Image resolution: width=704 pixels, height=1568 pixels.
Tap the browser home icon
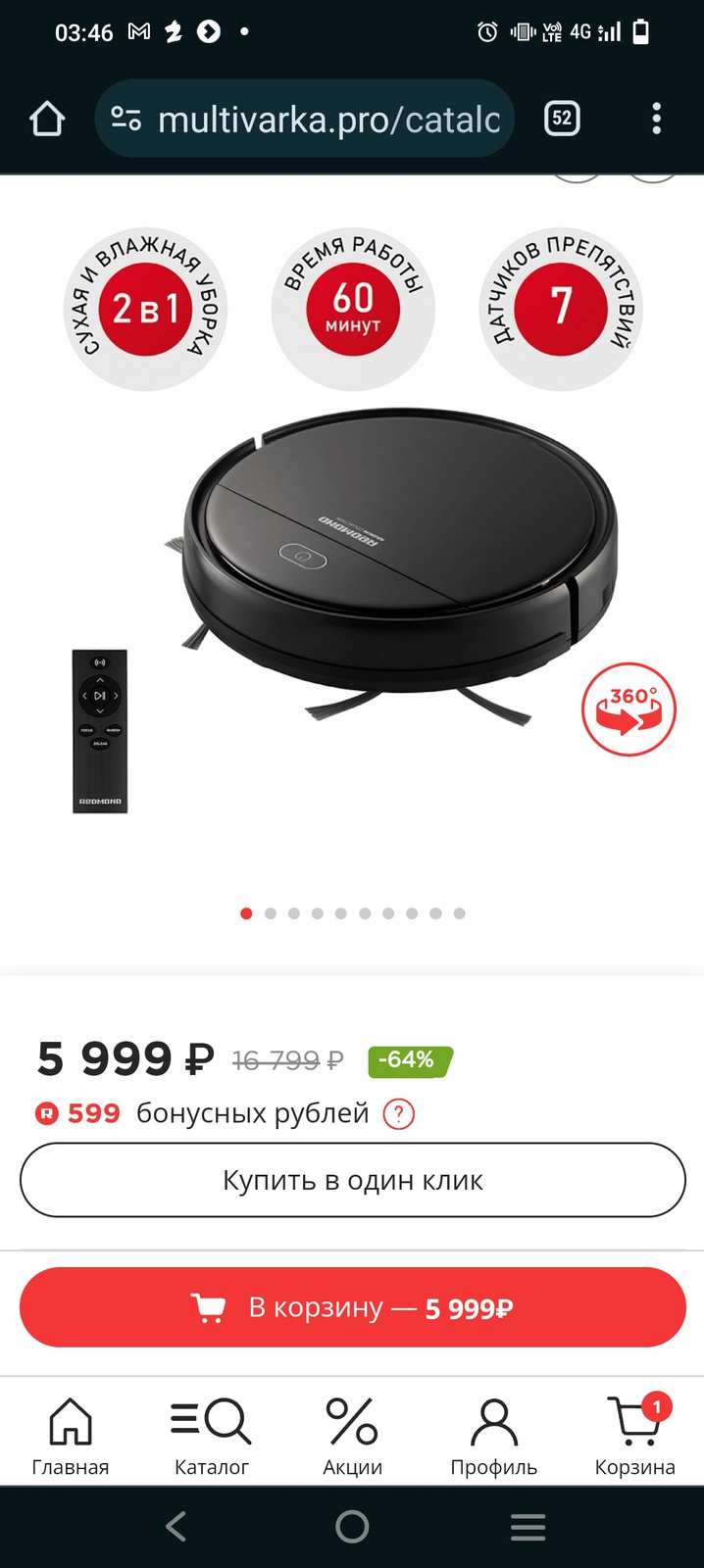point(47,120)
